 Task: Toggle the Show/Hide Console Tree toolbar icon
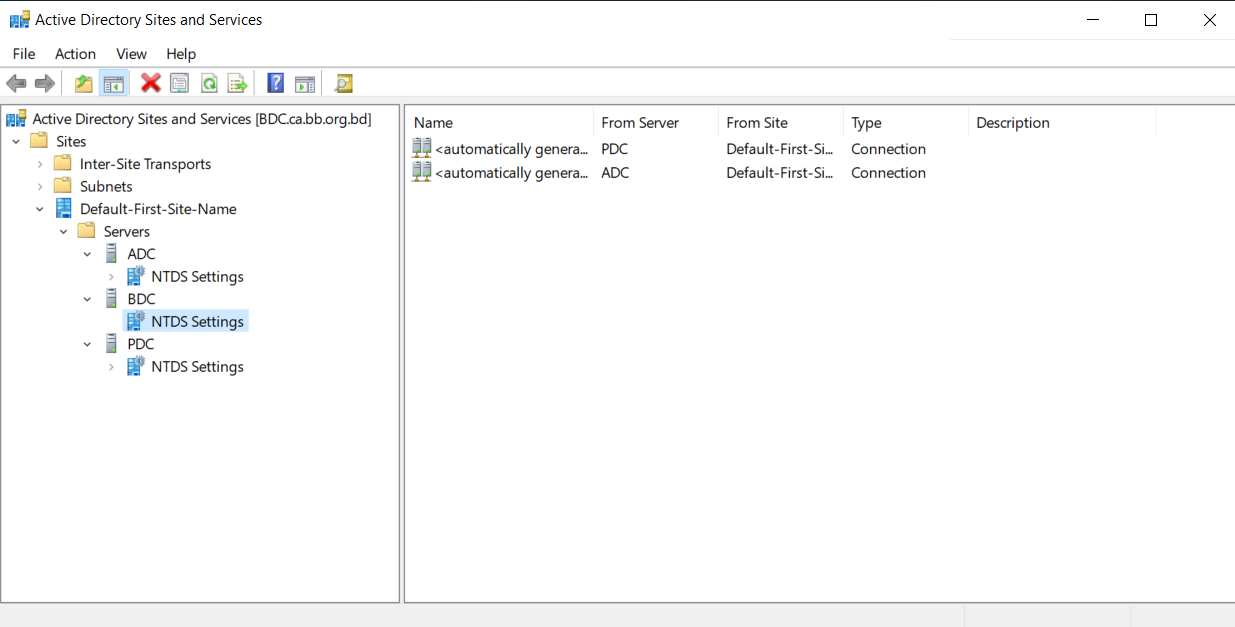113,84
